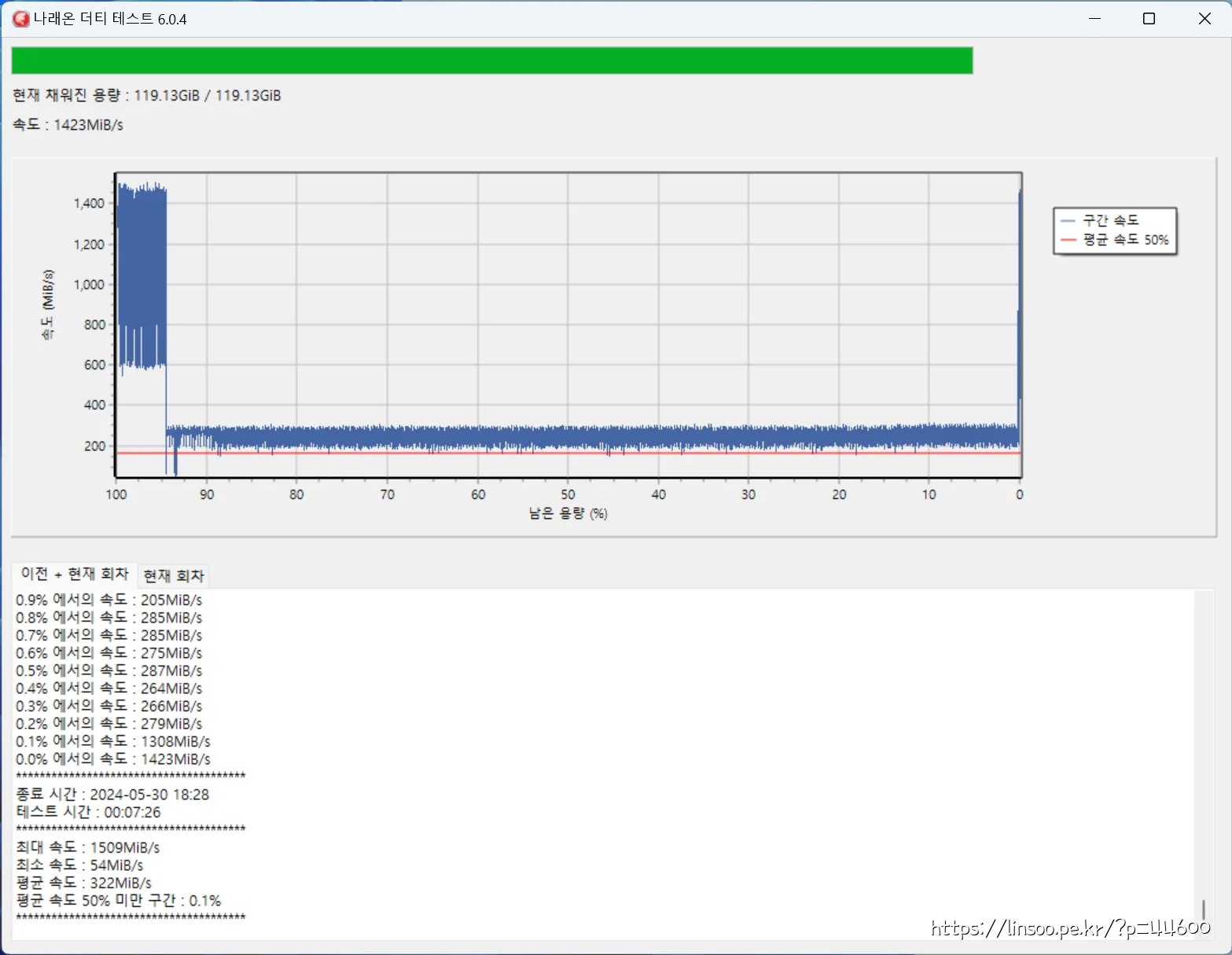Click log line '0.0% 에서의 속도 : 1423MiB/s'
Viewport: 1232px width, 955px height.
113,759
